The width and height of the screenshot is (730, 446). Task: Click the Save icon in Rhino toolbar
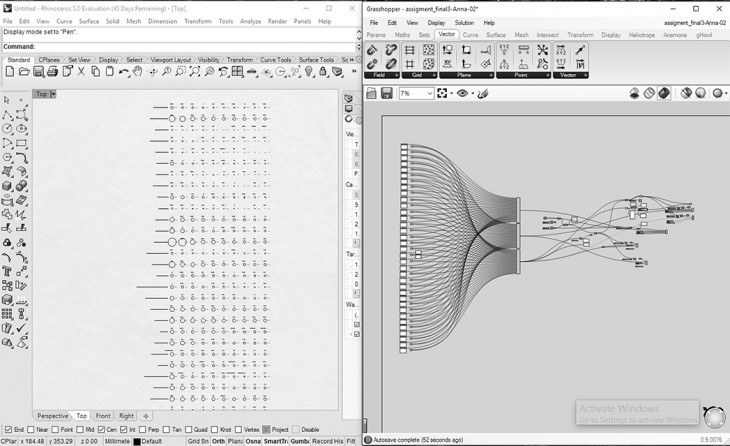(38, 72)
